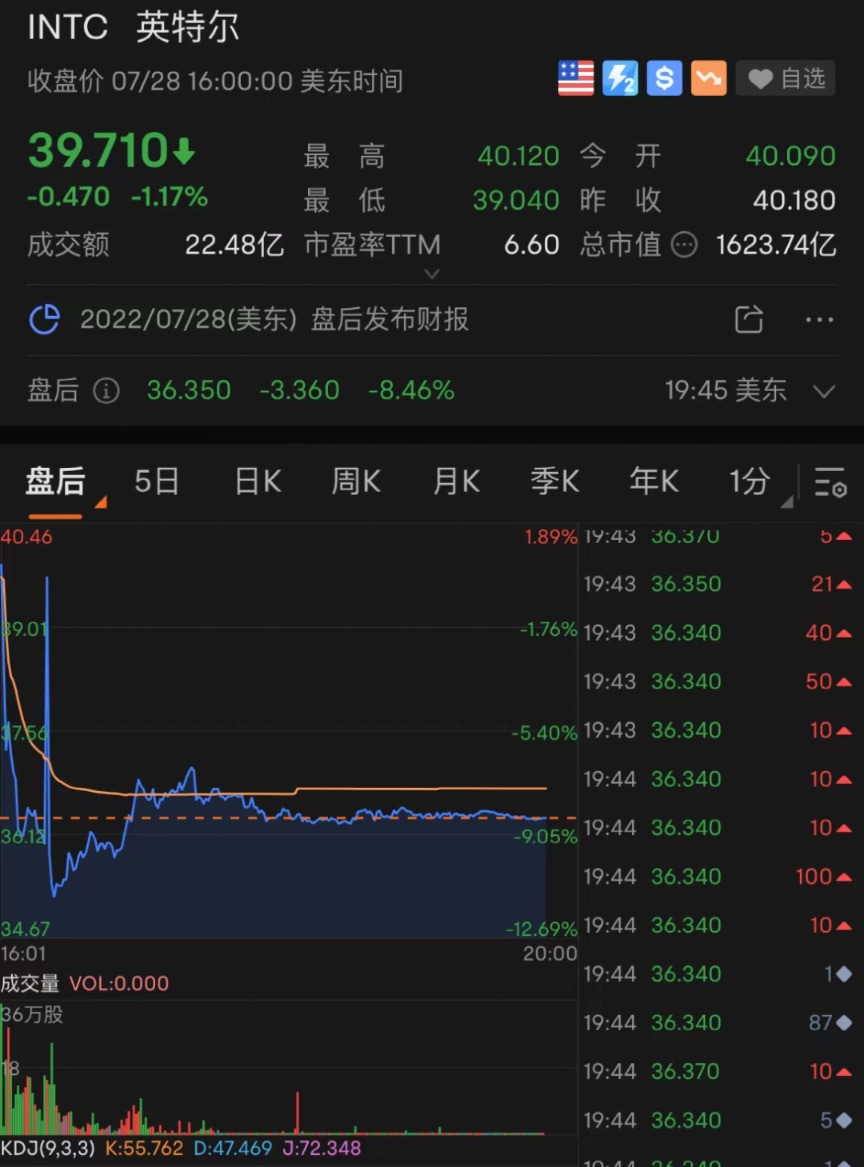This screenshot has height=1167, width=864.
Task: Tap trade row with volume 40
Action: (717, 633)
